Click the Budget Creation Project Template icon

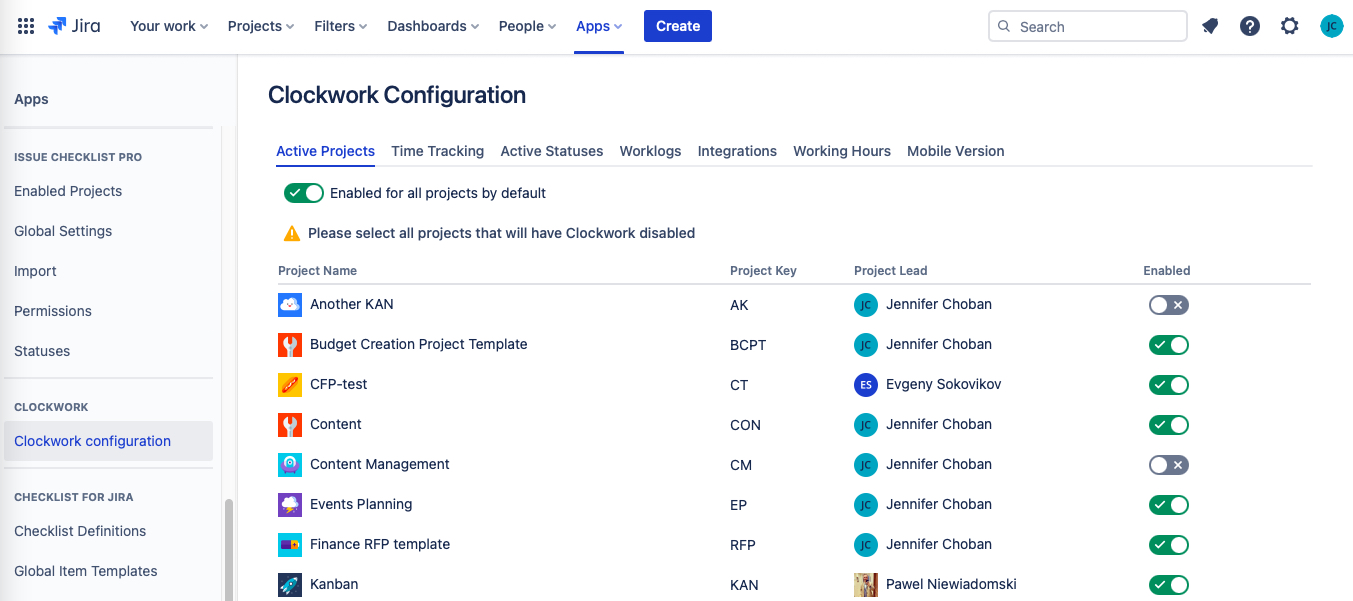pos(290,344)
